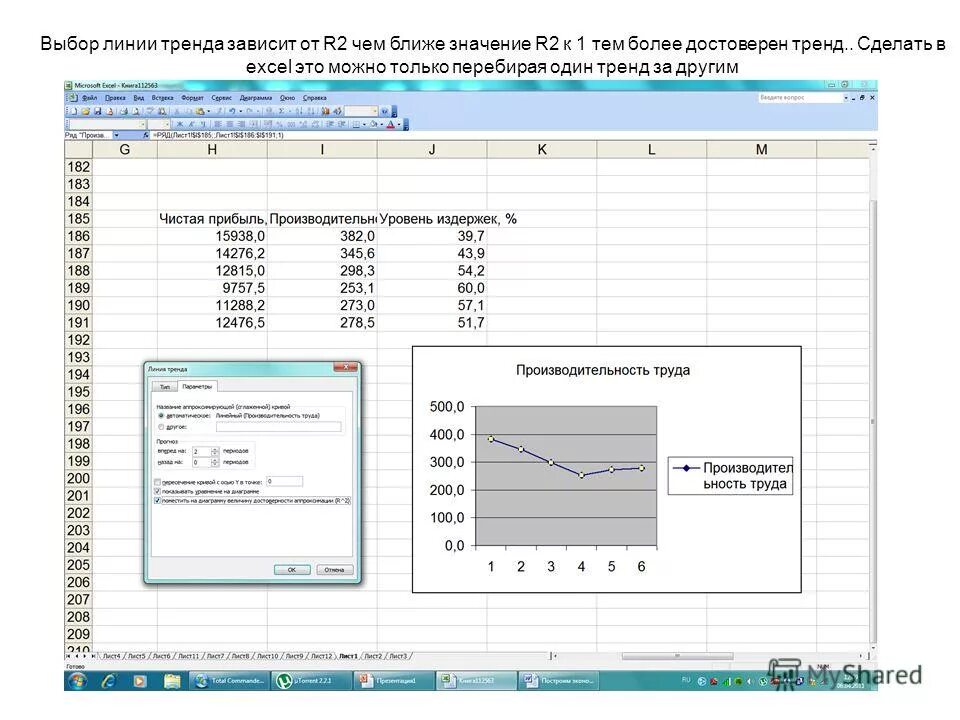Viewport: 960px width, 720px height.
Task: Click Отмена in the trendline dialog
Action: 334,569
